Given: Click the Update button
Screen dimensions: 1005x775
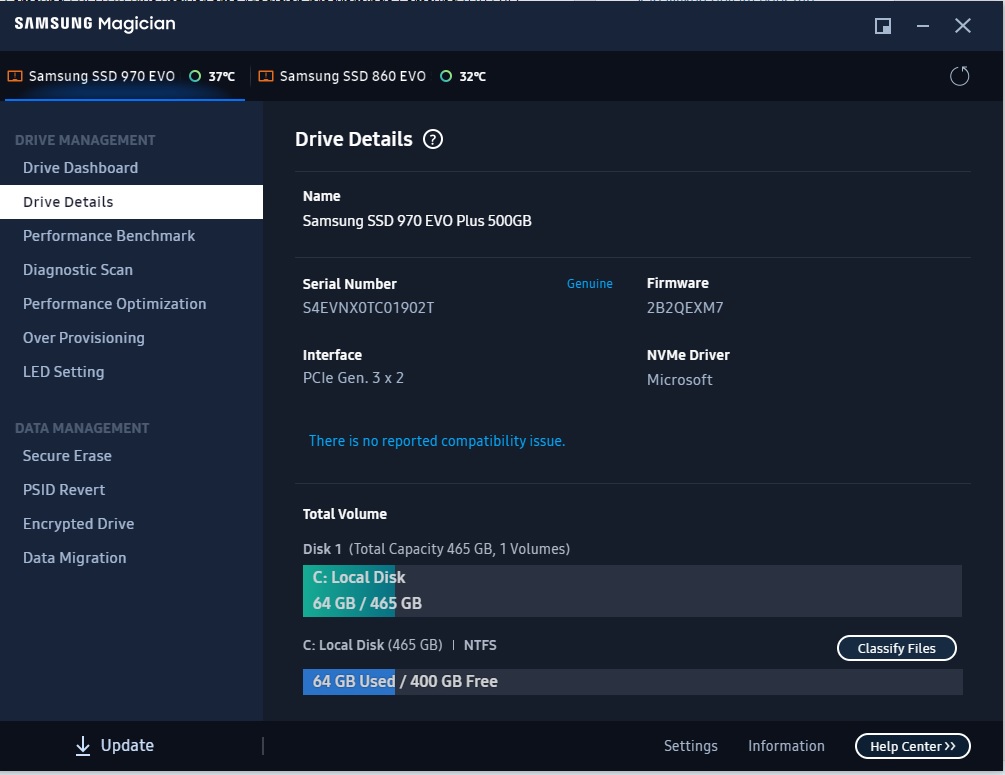Looking at the screenshot, I should 115,746.
